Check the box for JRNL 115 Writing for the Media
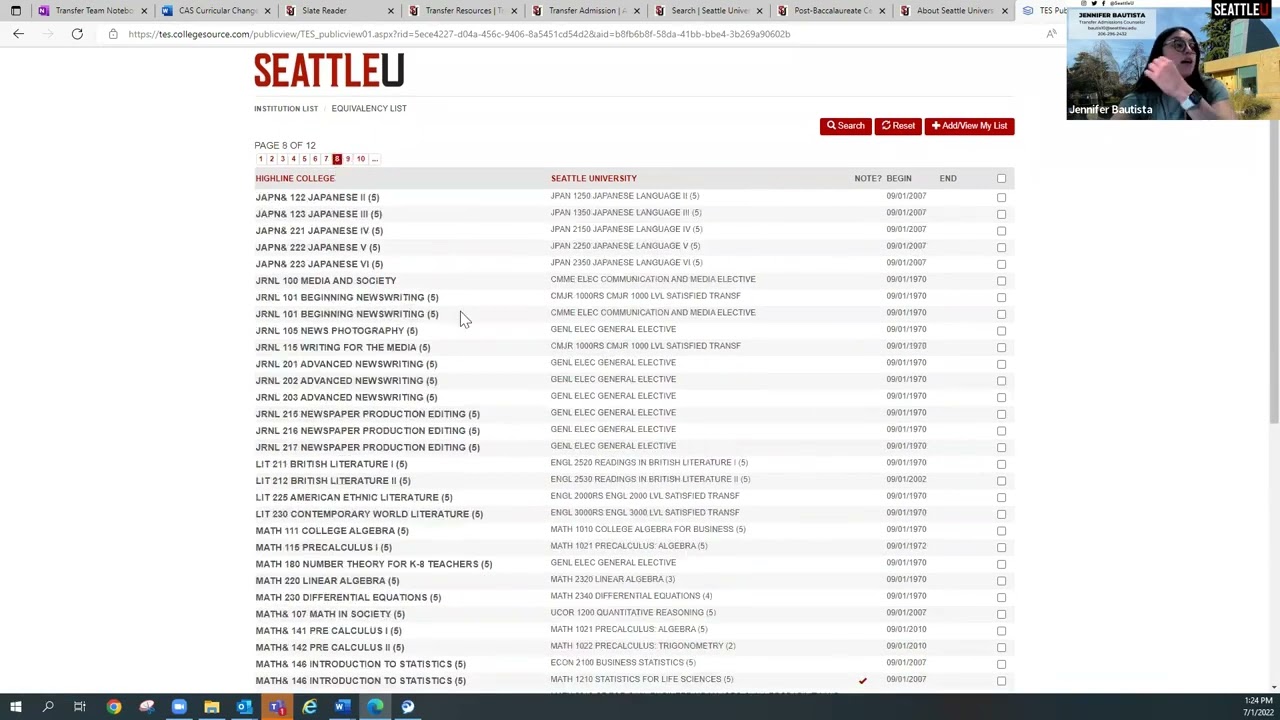This screenshot has height=720, width=1280. click(1001, 347)
